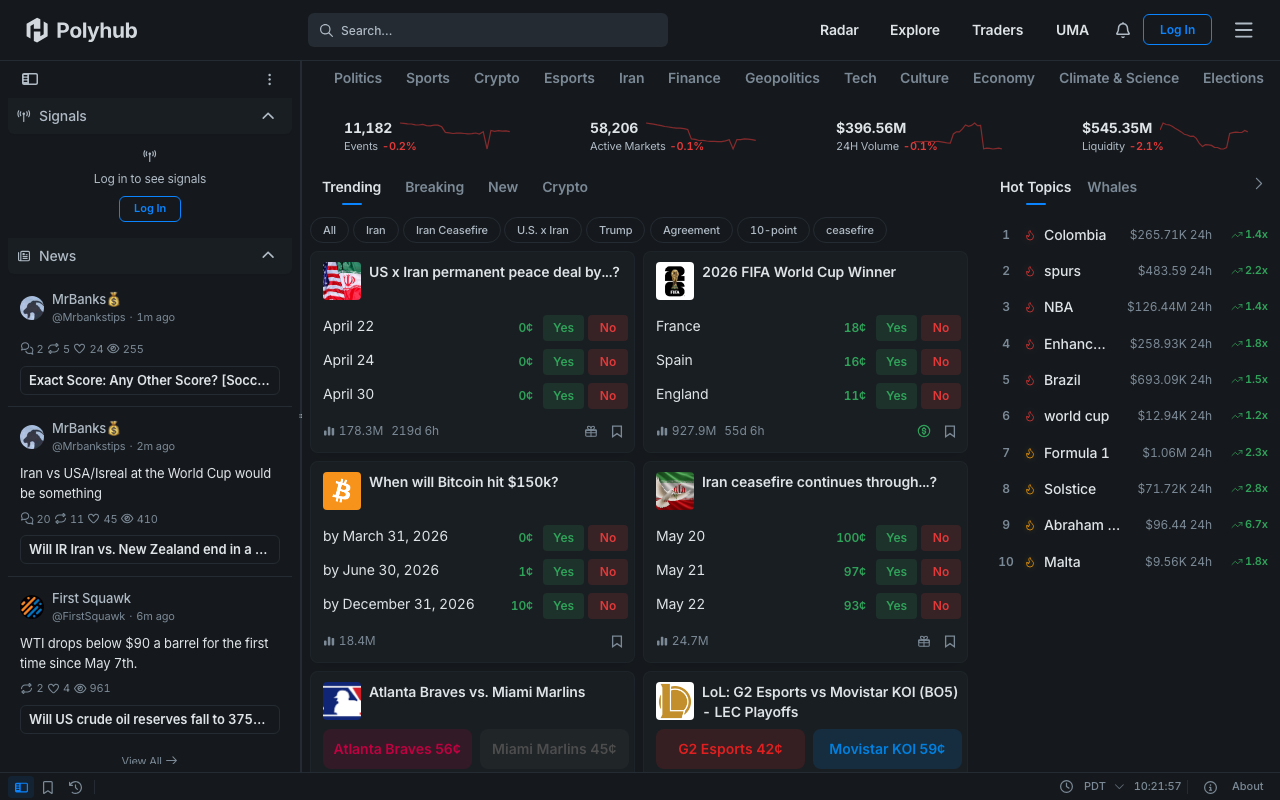The height and width of the screenshot is (800, 1280).
Task: Select the Iran Ceasefire filter chip
Action: pyautogui.click(x=452, y=230)
